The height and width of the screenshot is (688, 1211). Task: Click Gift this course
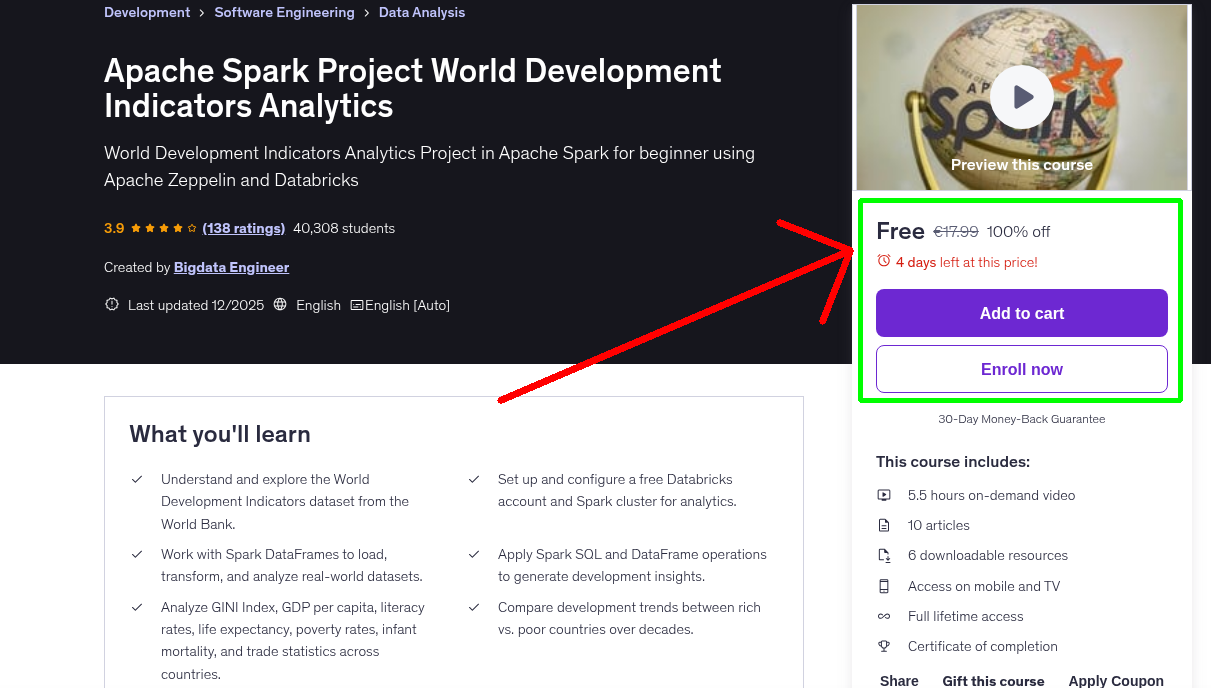(x=993, y=679)
